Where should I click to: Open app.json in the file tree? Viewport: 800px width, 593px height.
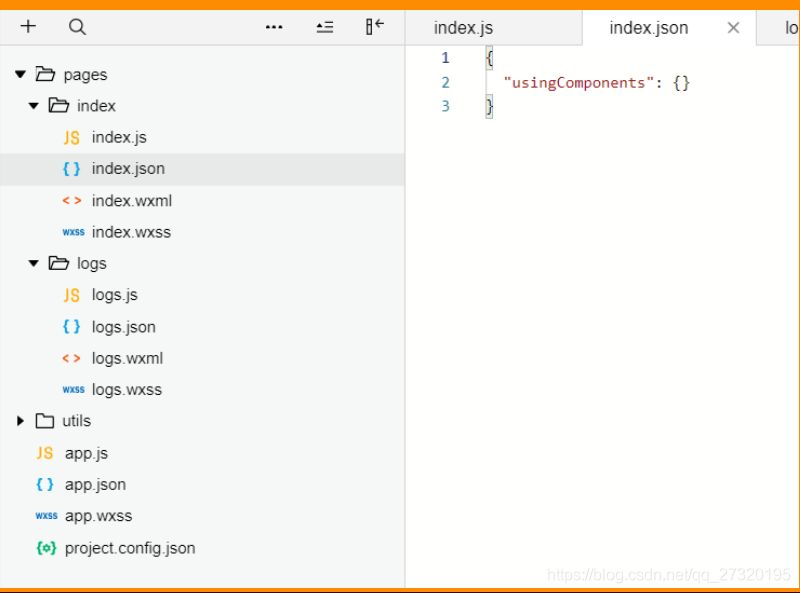coord(95,484)
